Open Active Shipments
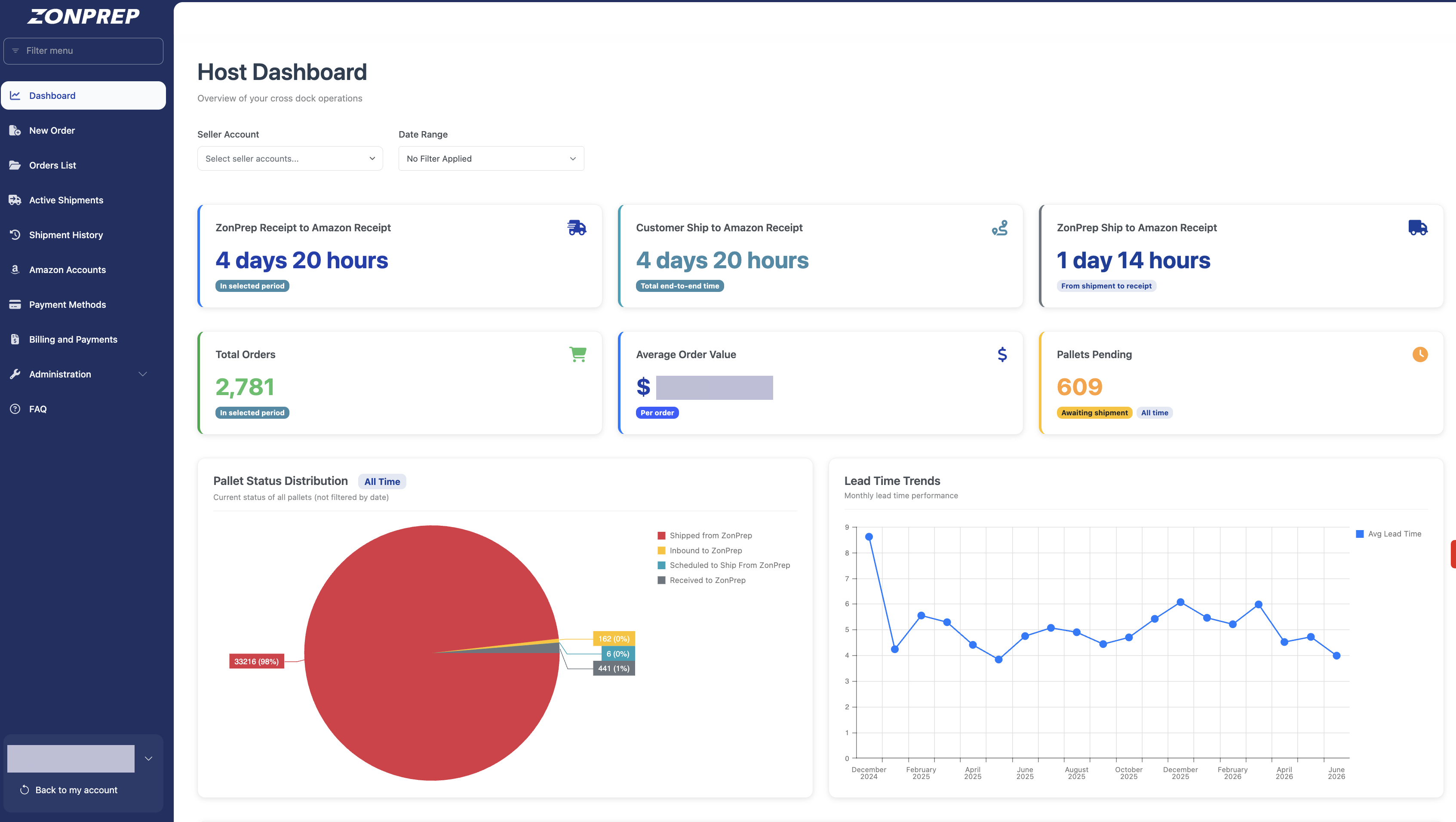This screenshot has width=1456, height=822. 83,200
